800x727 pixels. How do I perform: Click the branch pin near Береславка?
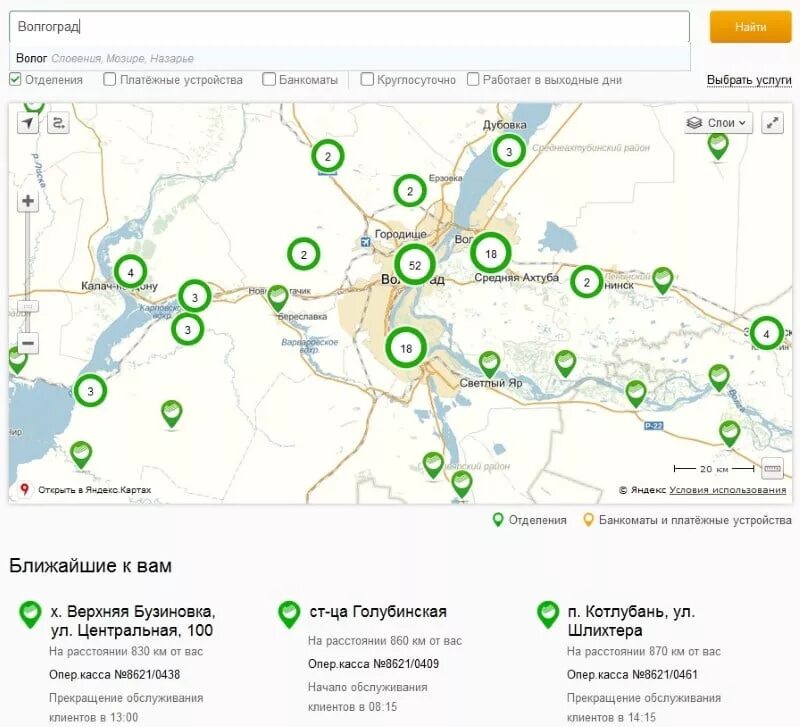[x=278, y=297]
